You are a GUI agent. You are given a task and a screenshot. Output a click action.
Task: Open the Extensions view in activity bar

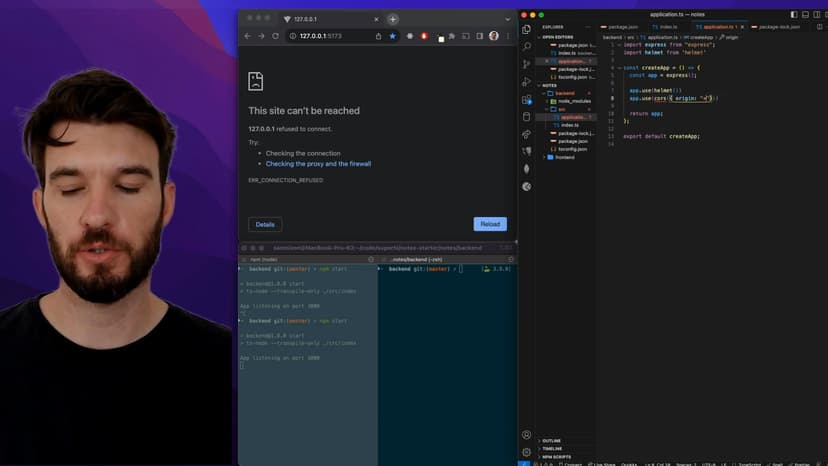click(527, 99)
